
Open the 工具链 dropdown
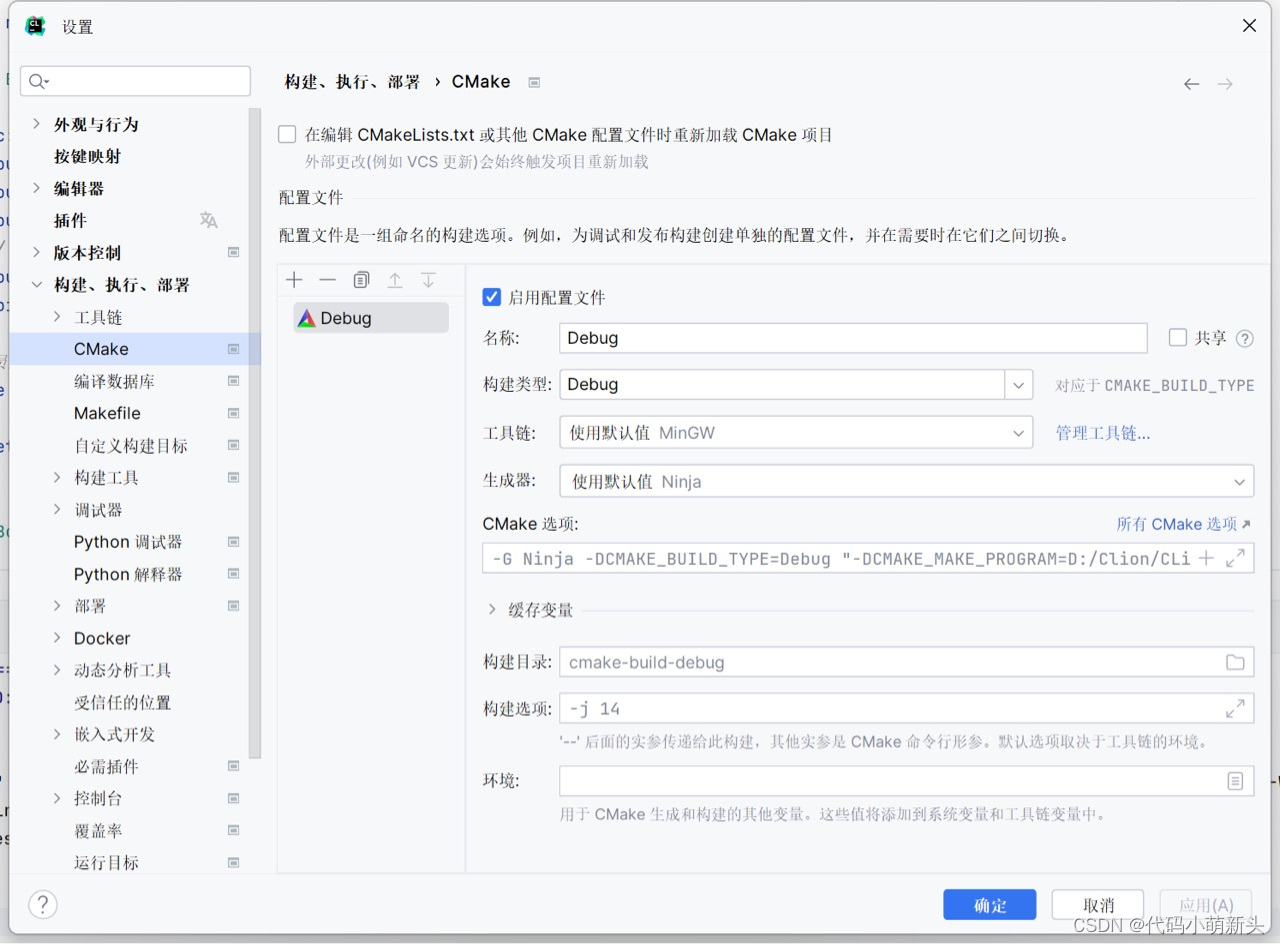(1018, 433)
